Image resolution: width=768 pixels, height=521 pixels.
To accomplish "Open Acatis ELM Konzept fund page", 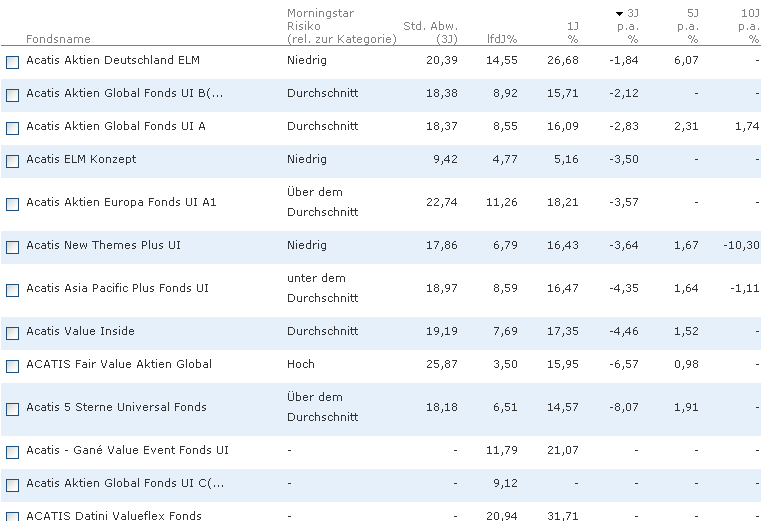I will click(81, 159).
